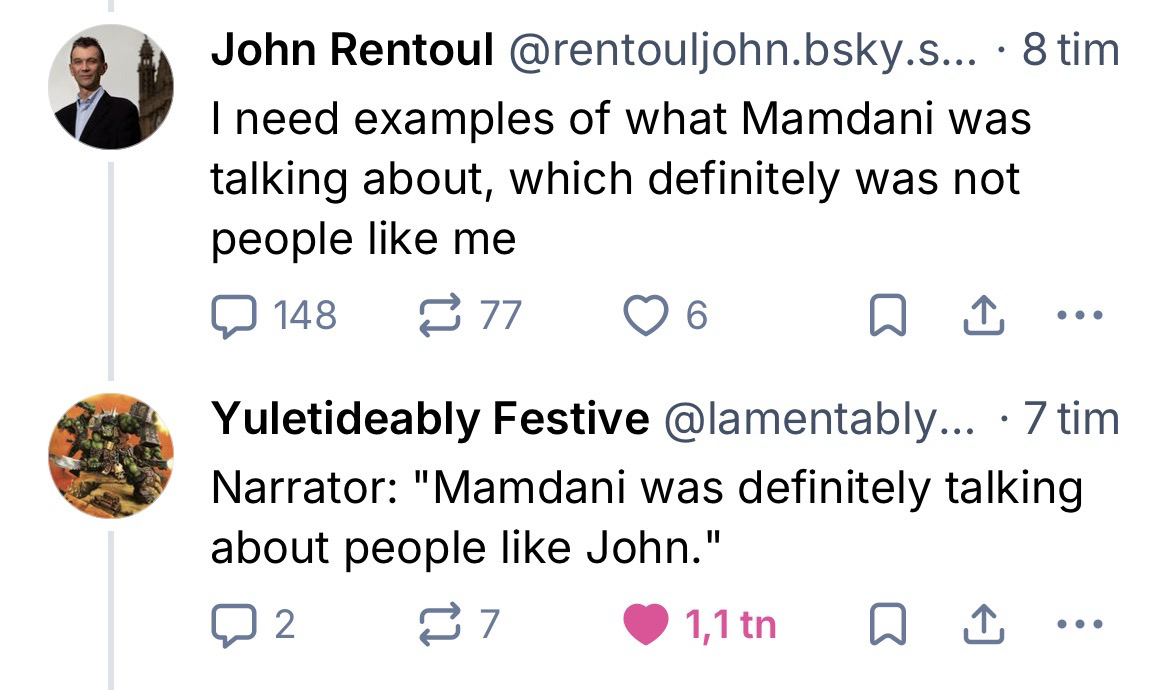Image resolution: width=1170 pixels, height=690 pixels.
Task: Click the Yuletideably Festive display name
Action: coord(429,419)
